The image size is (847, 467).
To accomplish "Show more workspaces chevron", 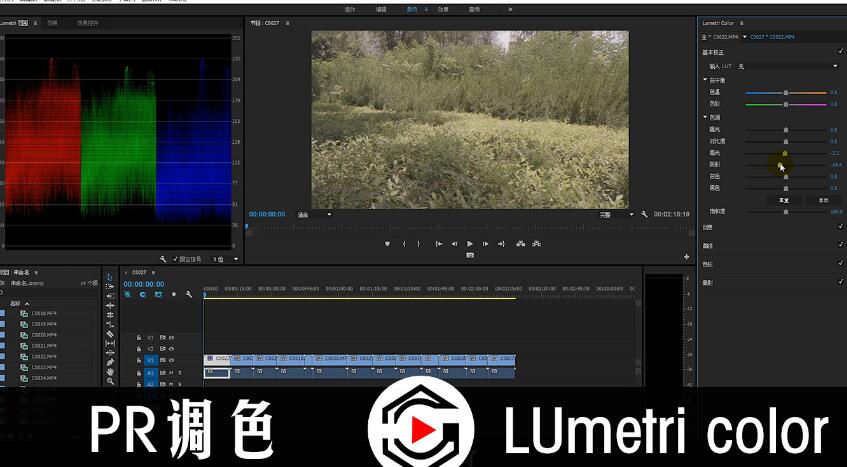I will (510, 9).
